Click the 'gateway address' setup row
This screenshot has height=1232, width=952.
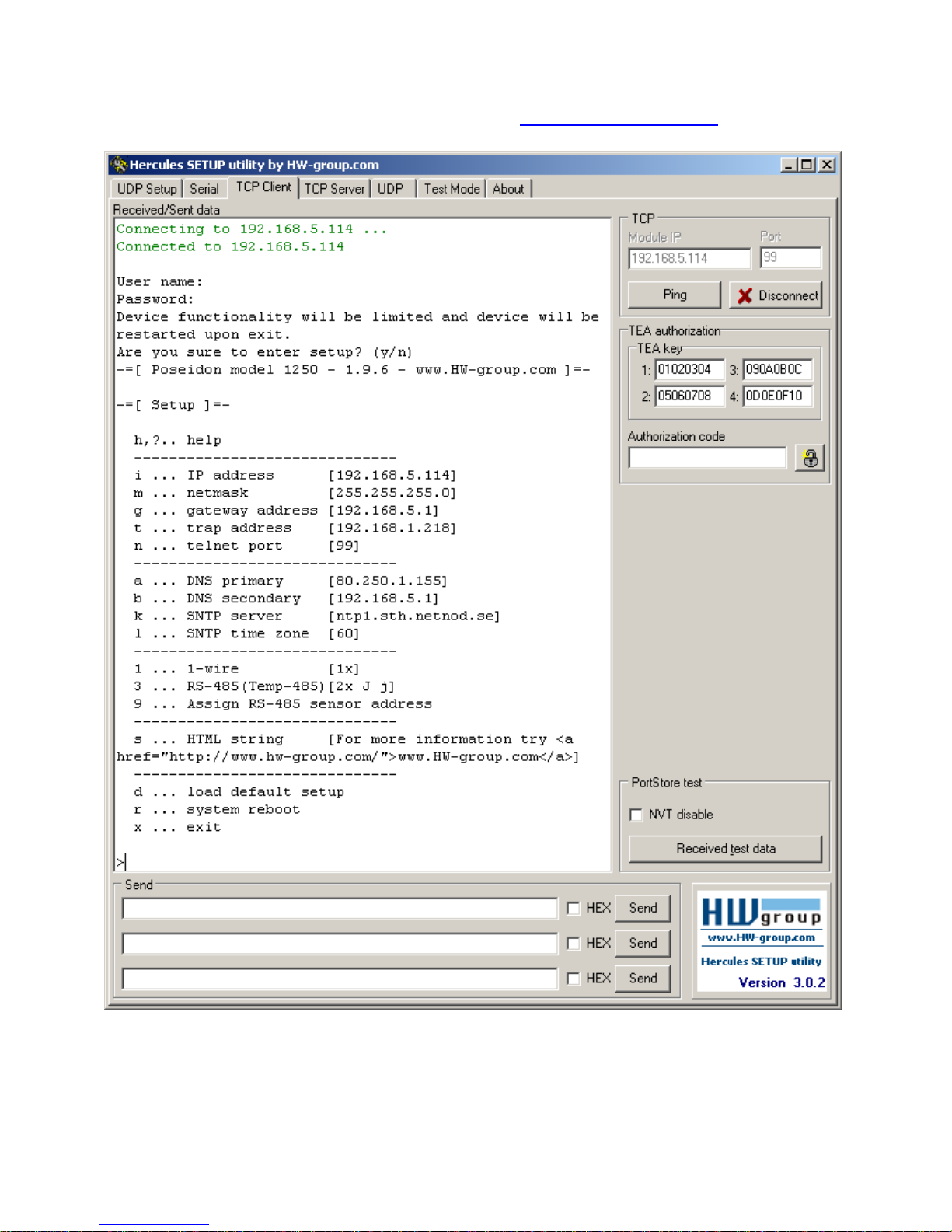(287, 511)
